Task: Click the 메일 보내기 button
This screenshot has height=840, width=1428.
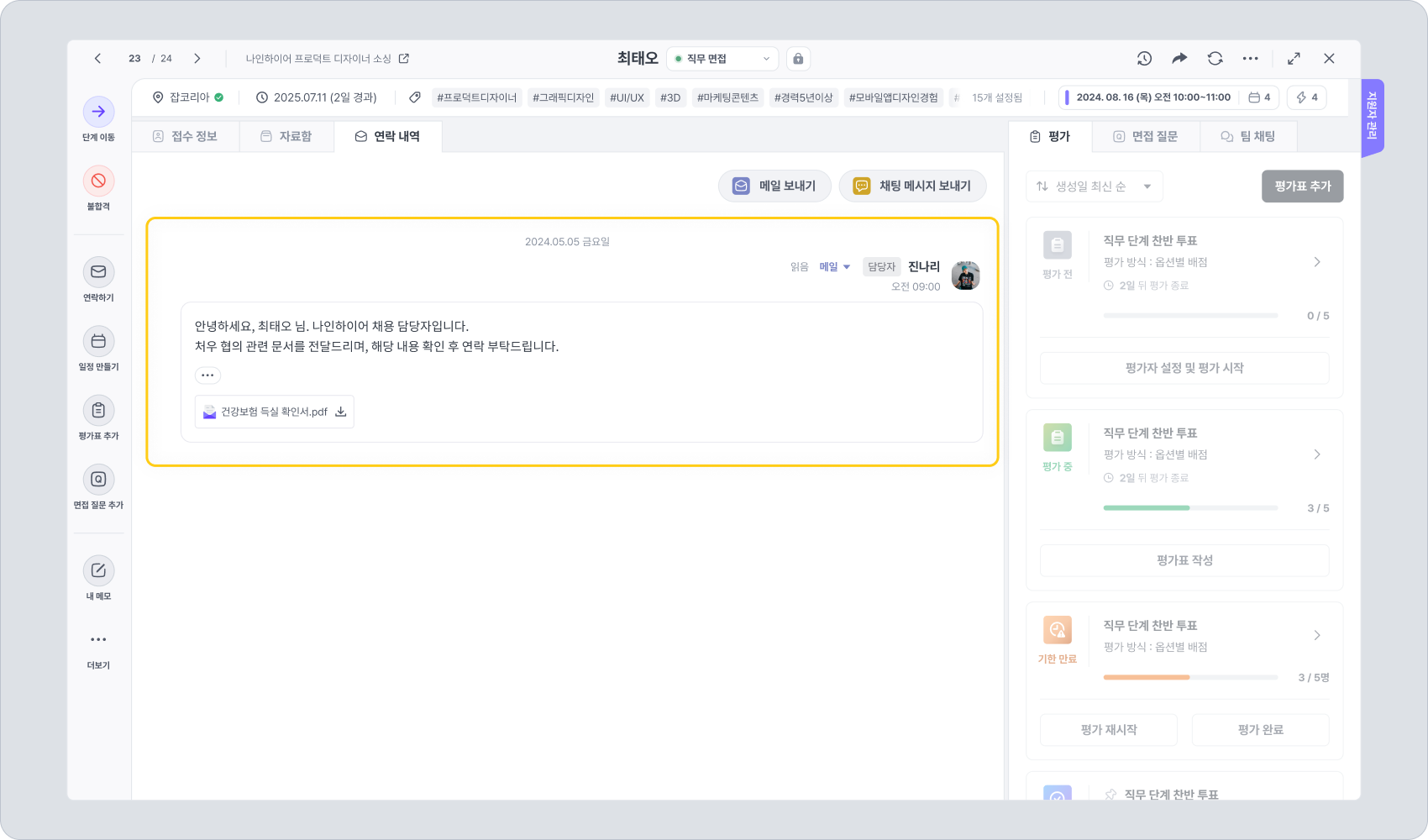Action: tap(774, 186)
